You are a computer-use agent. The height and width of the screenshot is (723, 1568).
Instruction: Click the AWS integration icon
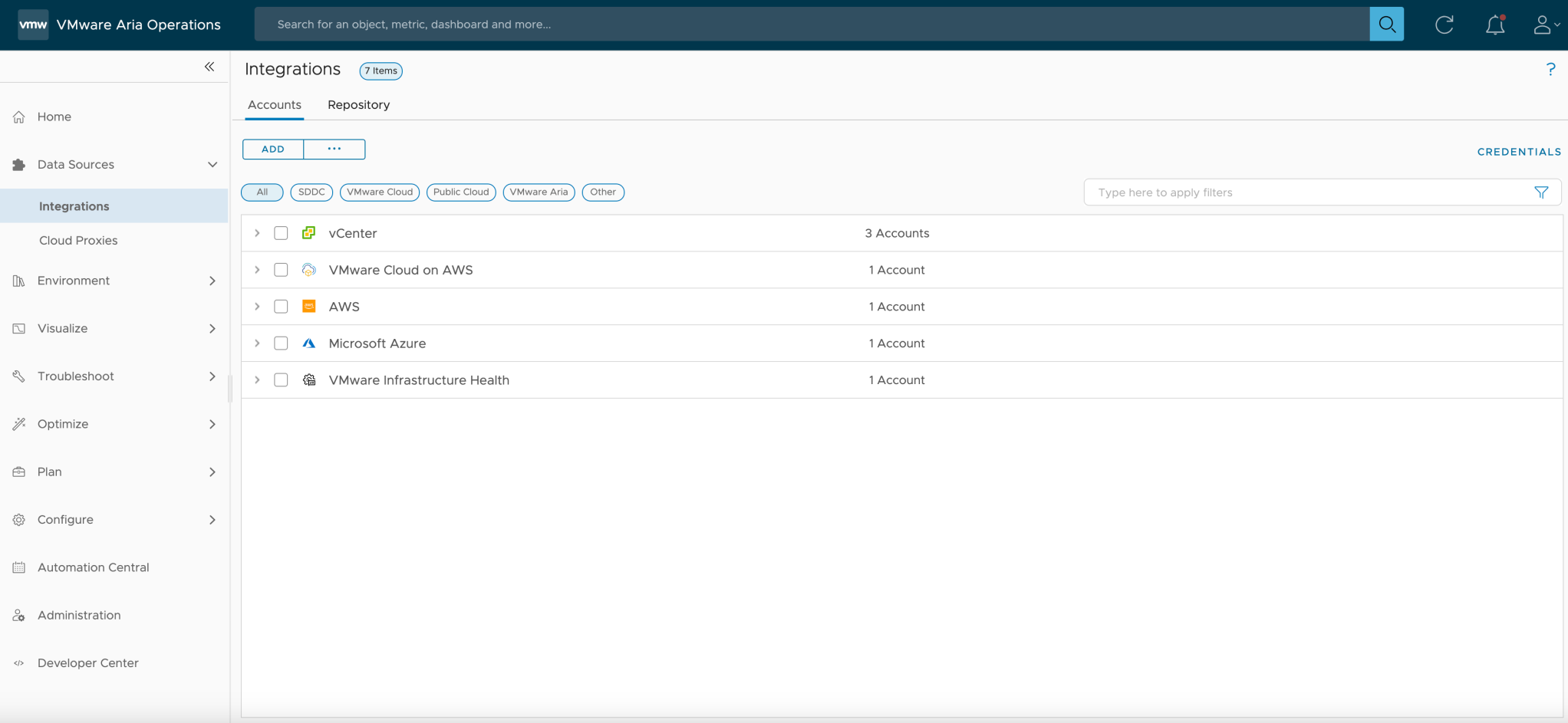pos(308,306)
